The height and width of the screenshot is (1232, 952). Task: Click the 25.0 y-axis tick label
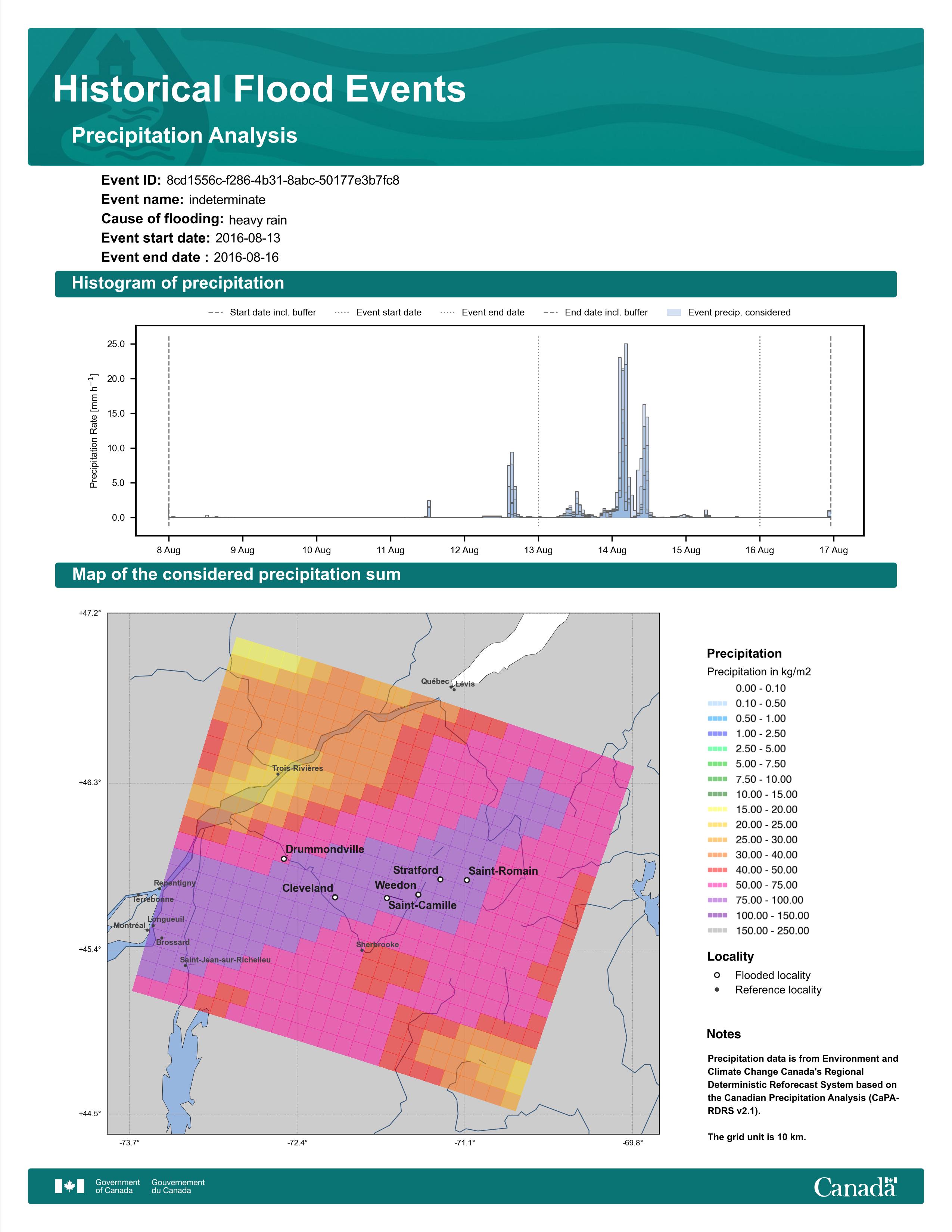(116, 344)
